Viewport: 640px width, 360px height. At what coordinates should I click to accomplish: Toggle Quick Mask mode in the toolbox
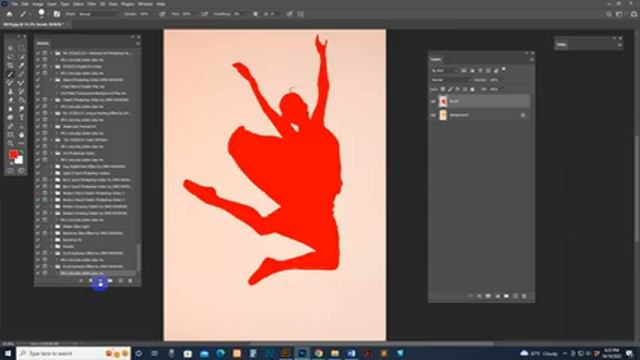[11, 171]
